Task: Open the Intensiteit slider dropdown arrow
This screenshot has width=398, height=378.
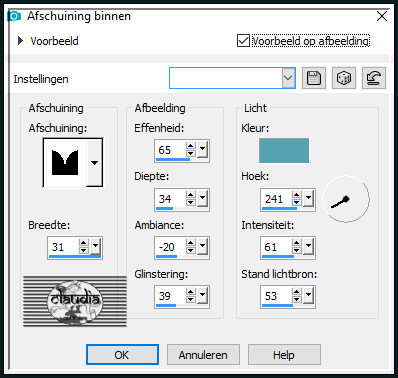Action: [308, 246]
